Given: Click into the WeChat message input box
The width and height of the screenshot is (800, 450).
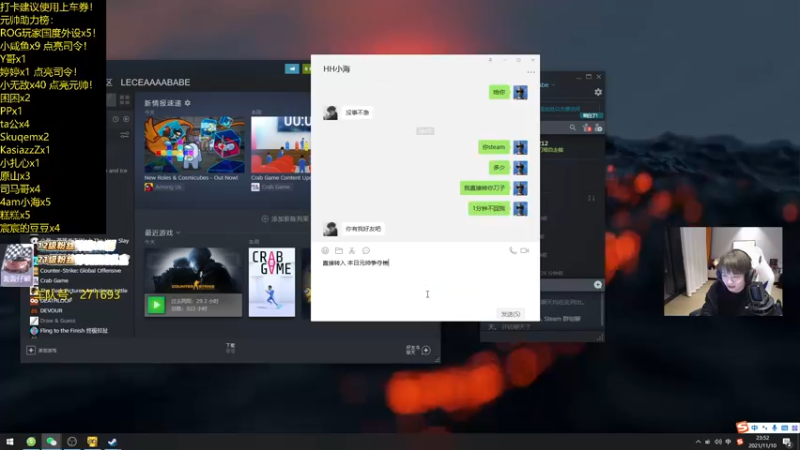Looking at the screenshot, I should pos(425,283).
